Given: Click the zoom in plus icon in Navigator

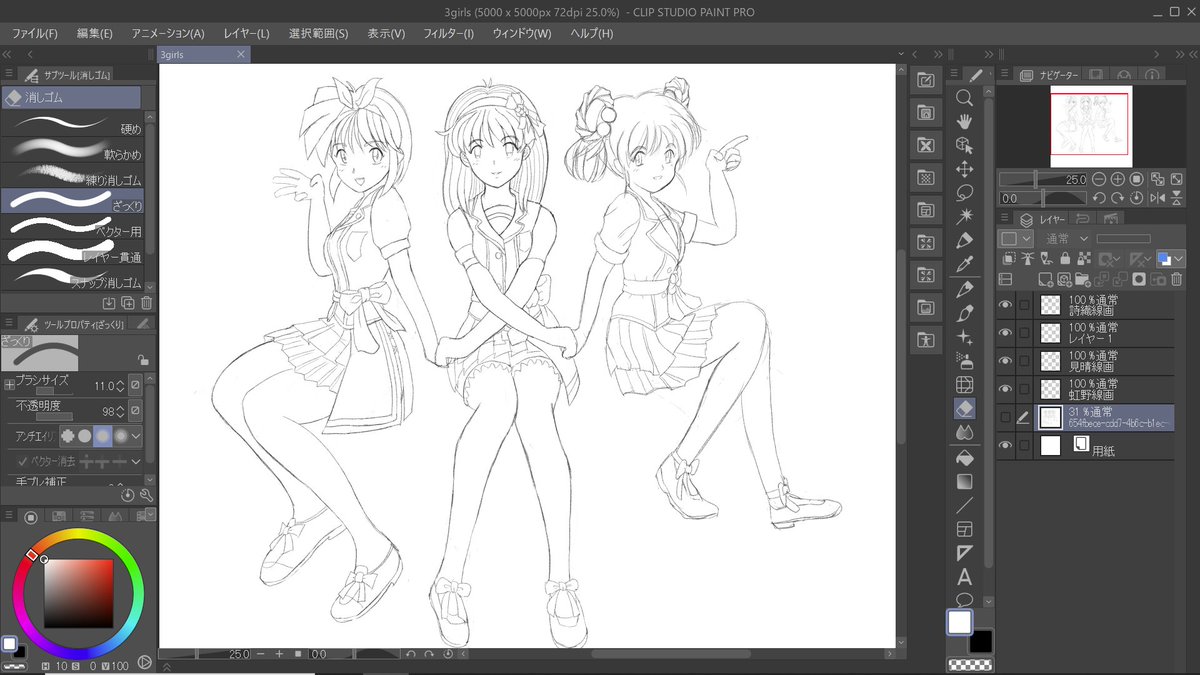Looking at the screenshot, I should click(x=1117, y=179).
